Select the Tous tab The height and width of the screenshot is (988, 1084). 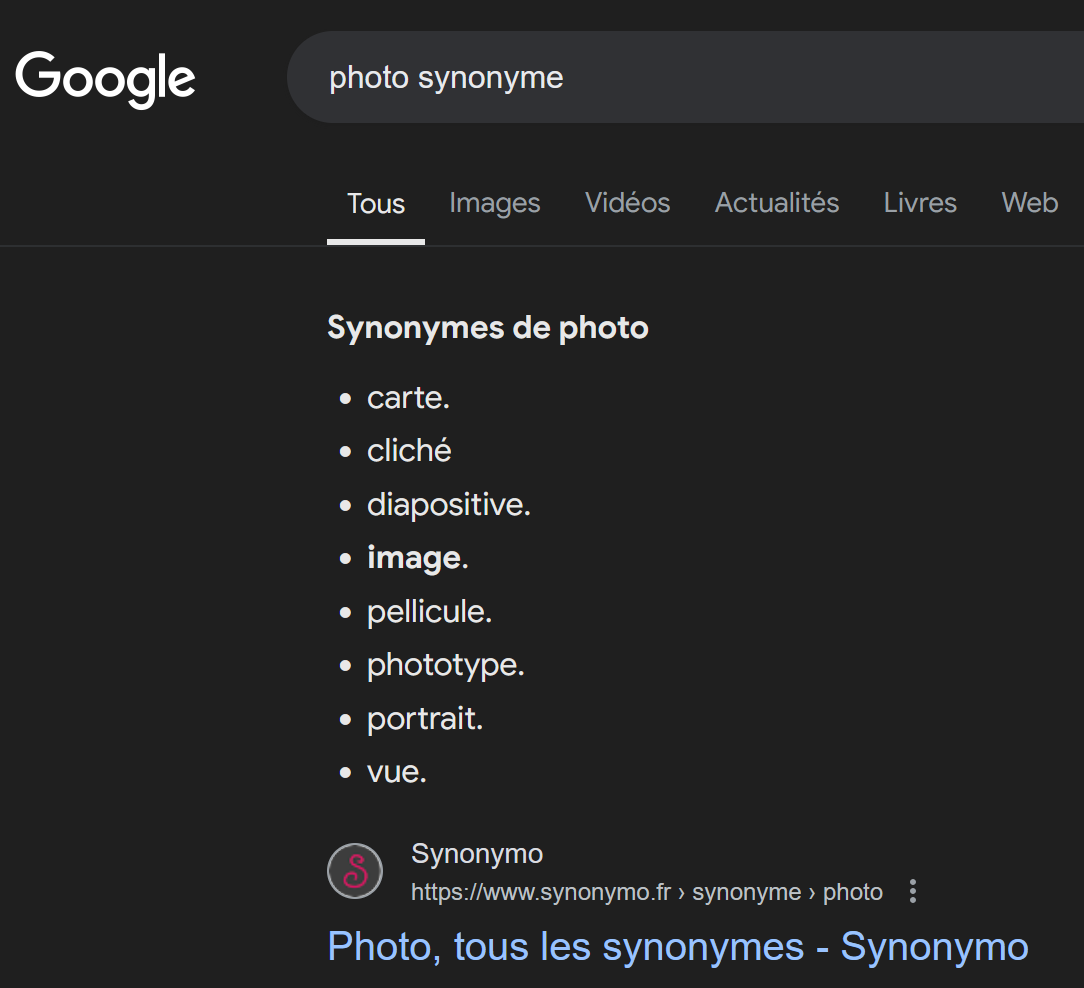click(x=376, y=204)
